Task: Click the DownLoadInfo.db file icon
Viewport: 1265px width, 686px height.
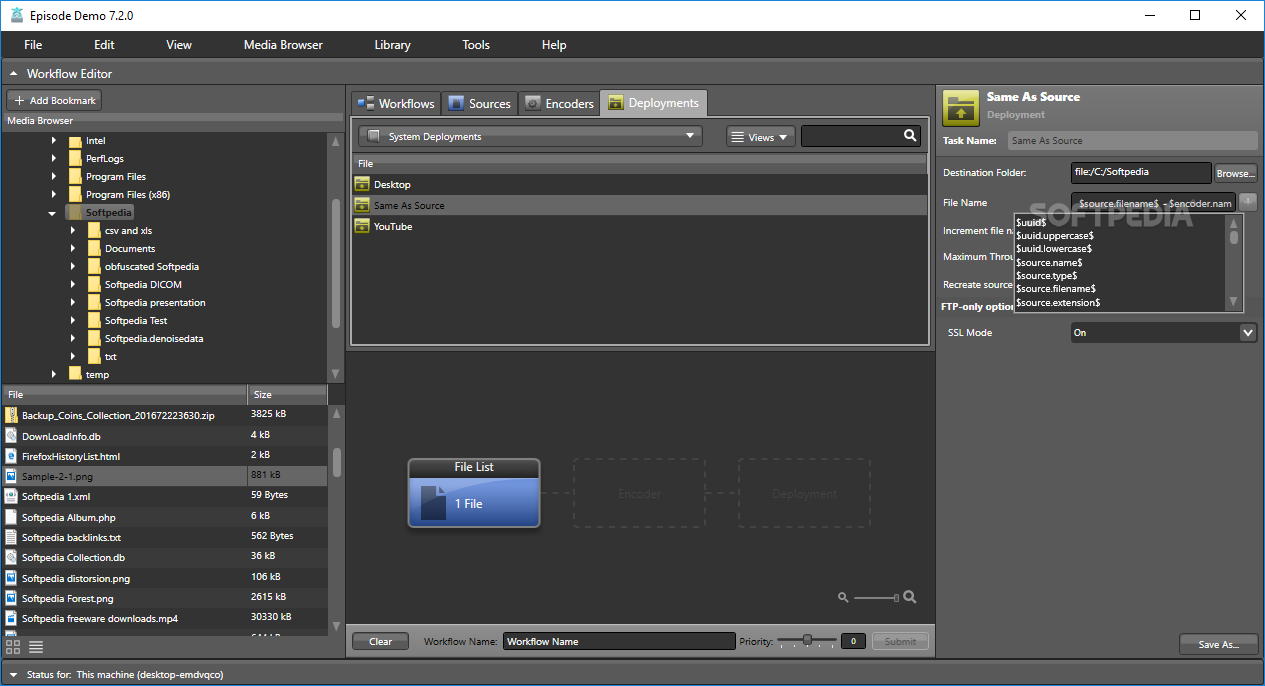Action: 12,436
